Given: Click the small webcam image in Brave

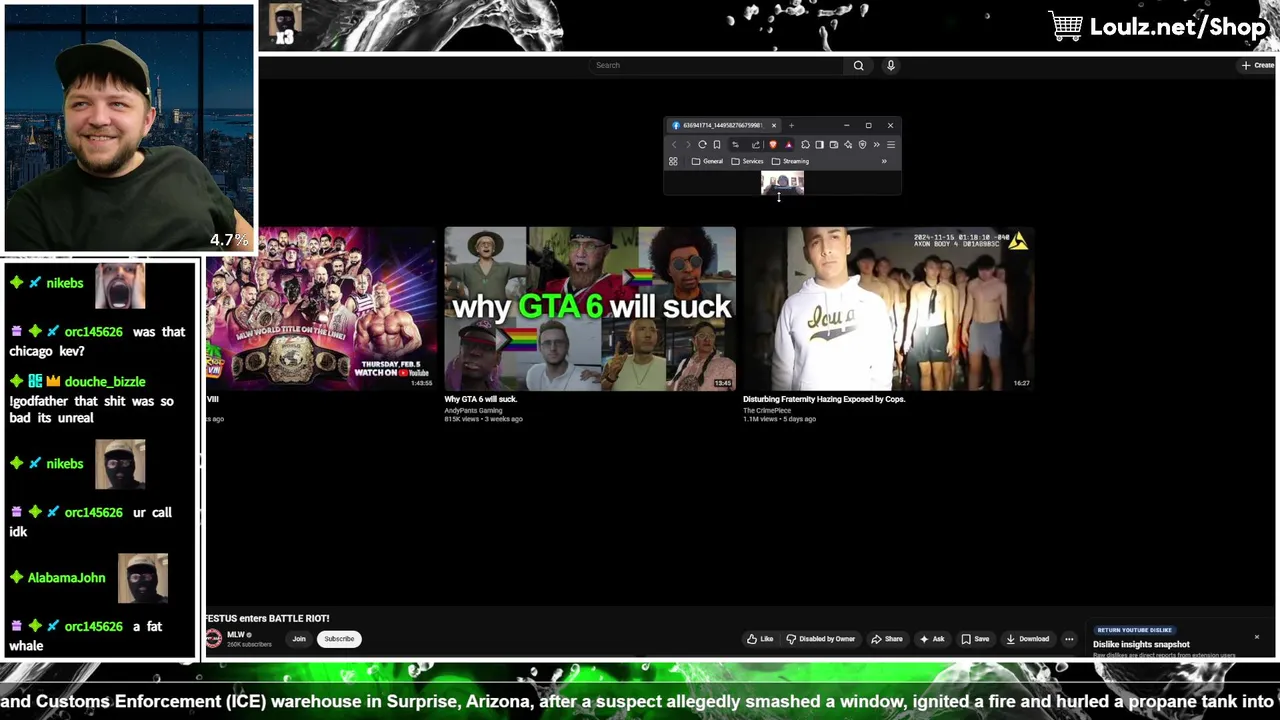Looking at the screenshot, I should coord(782,183).
